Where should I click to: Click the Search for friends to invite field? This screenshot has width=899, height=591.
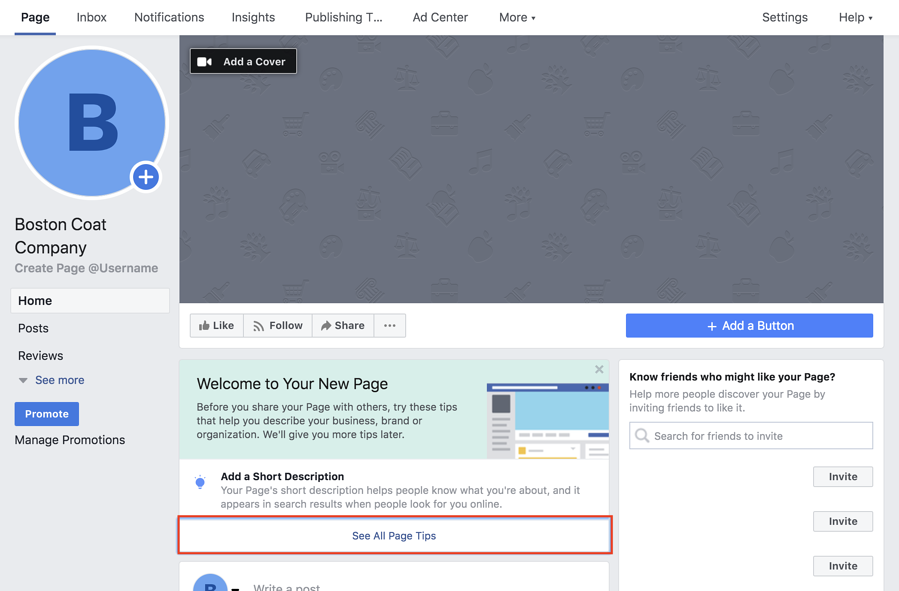click(751, 436)
